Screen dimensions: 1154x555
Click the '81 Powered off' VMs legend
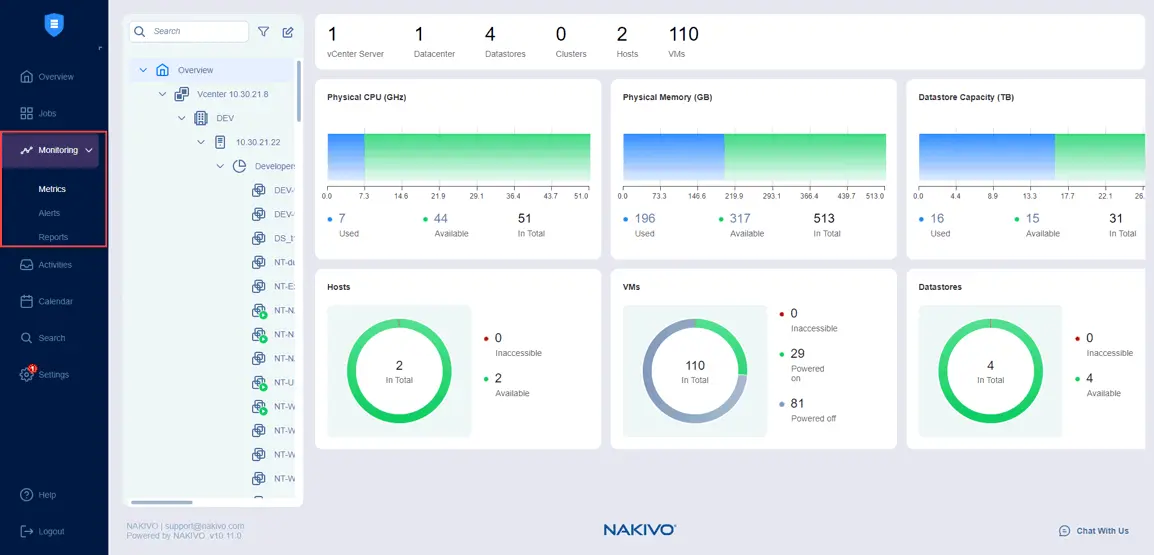point(807,411)
